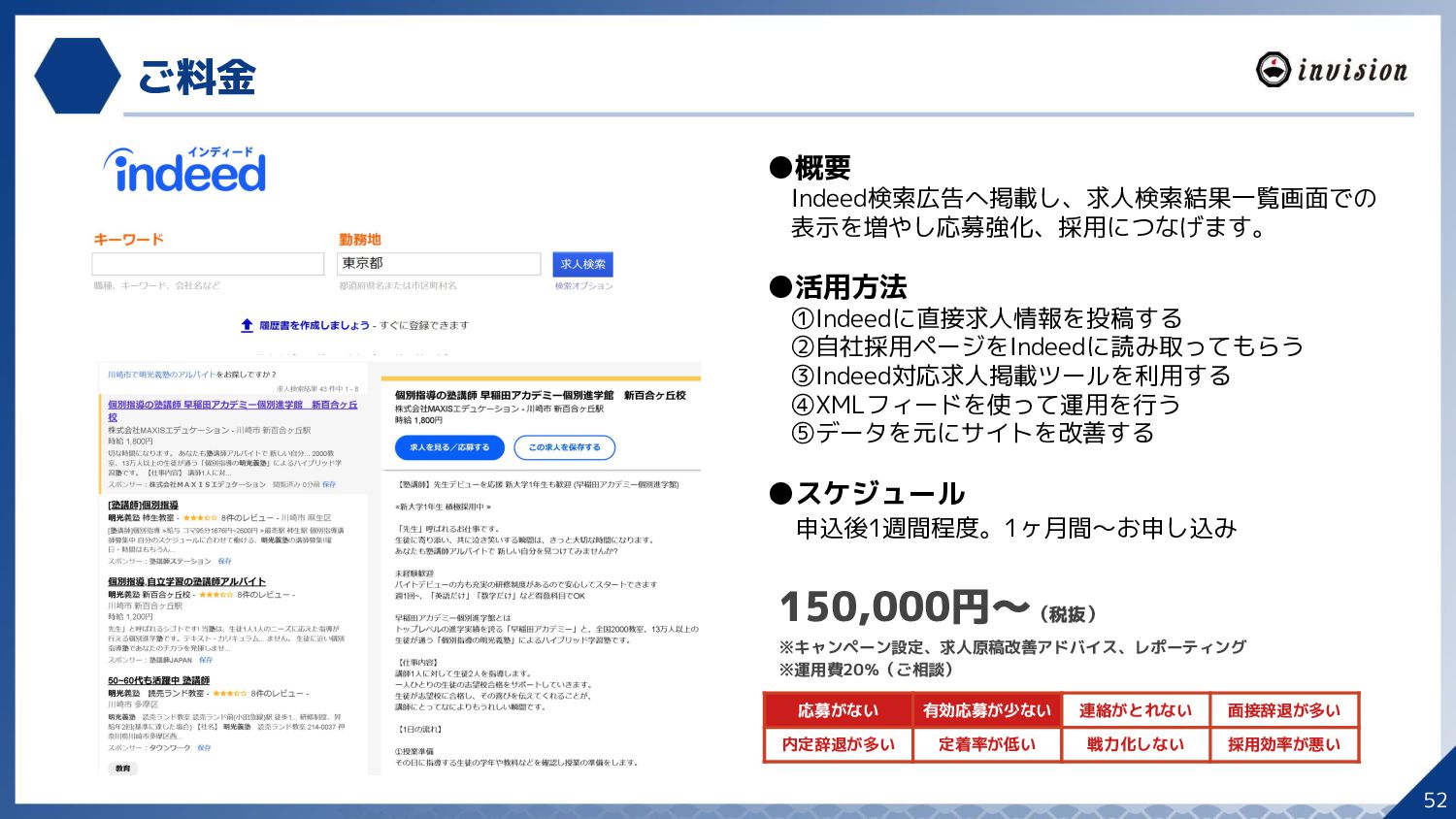This screenshot has height=819, width=1456.
Task: Click the 教育 tag at the list bottom
Action: pyautogui.click(x=123, y=769)
